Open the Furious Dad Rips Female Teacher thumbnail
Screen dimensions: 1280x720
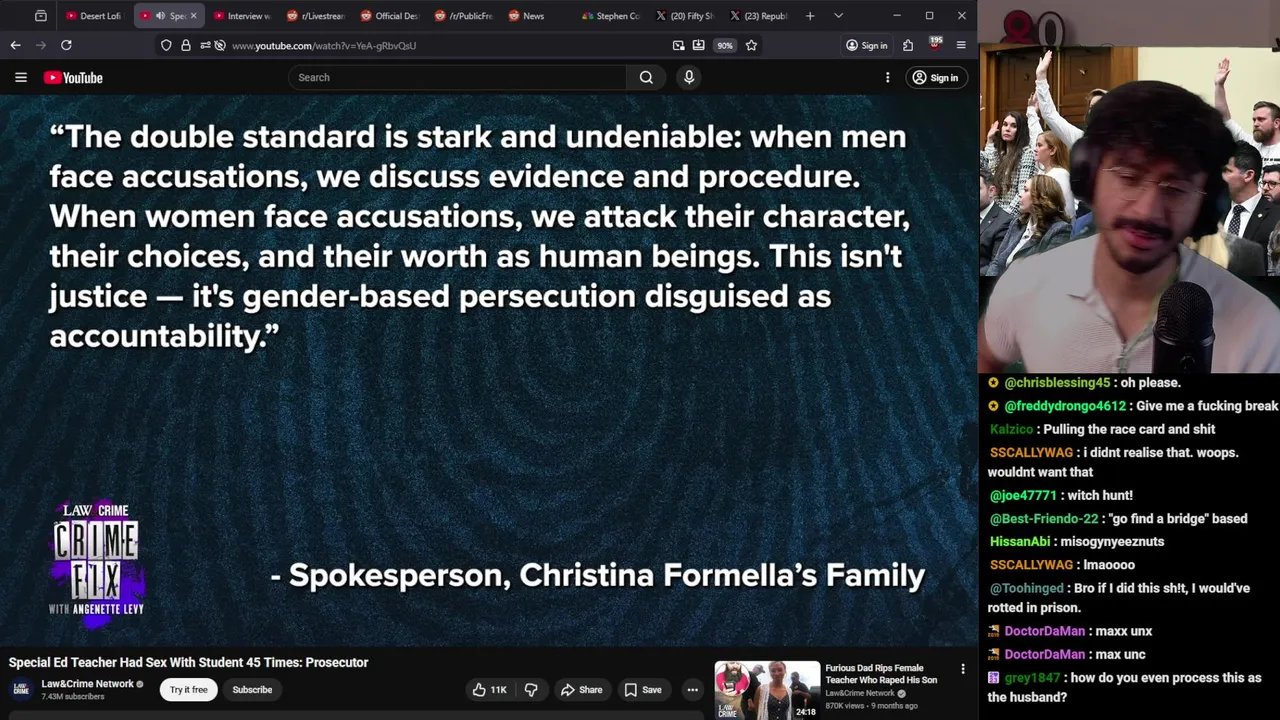[x=767, y=690]
